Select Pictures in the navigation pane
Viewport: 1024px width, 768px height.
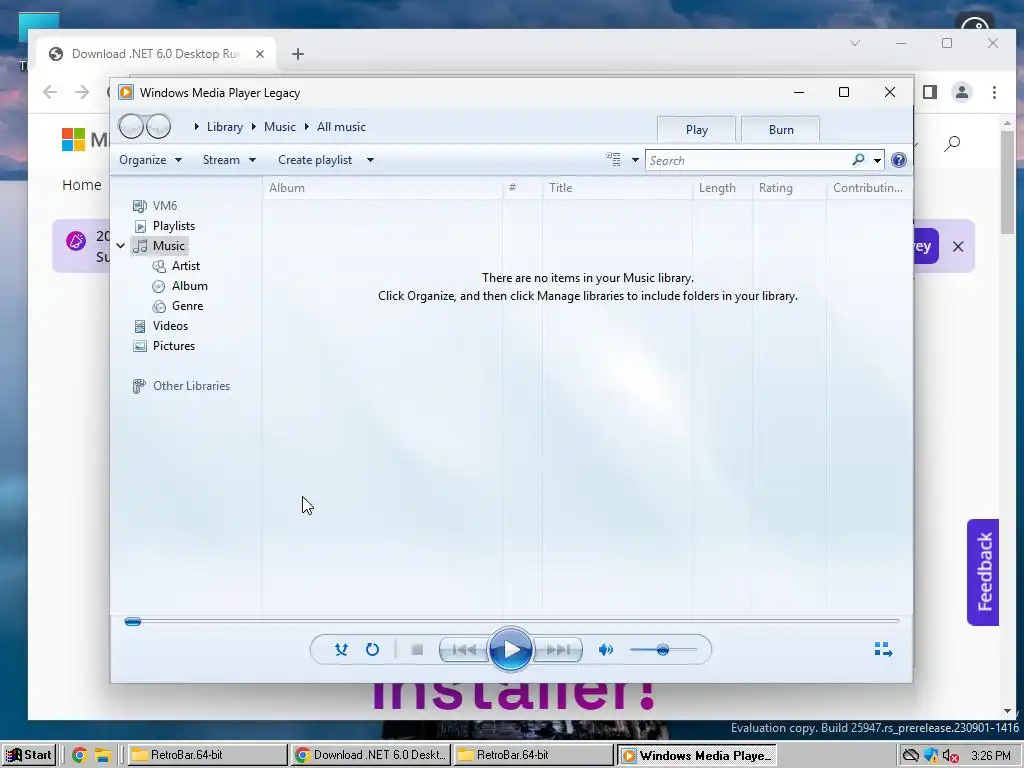coord(174,346)
